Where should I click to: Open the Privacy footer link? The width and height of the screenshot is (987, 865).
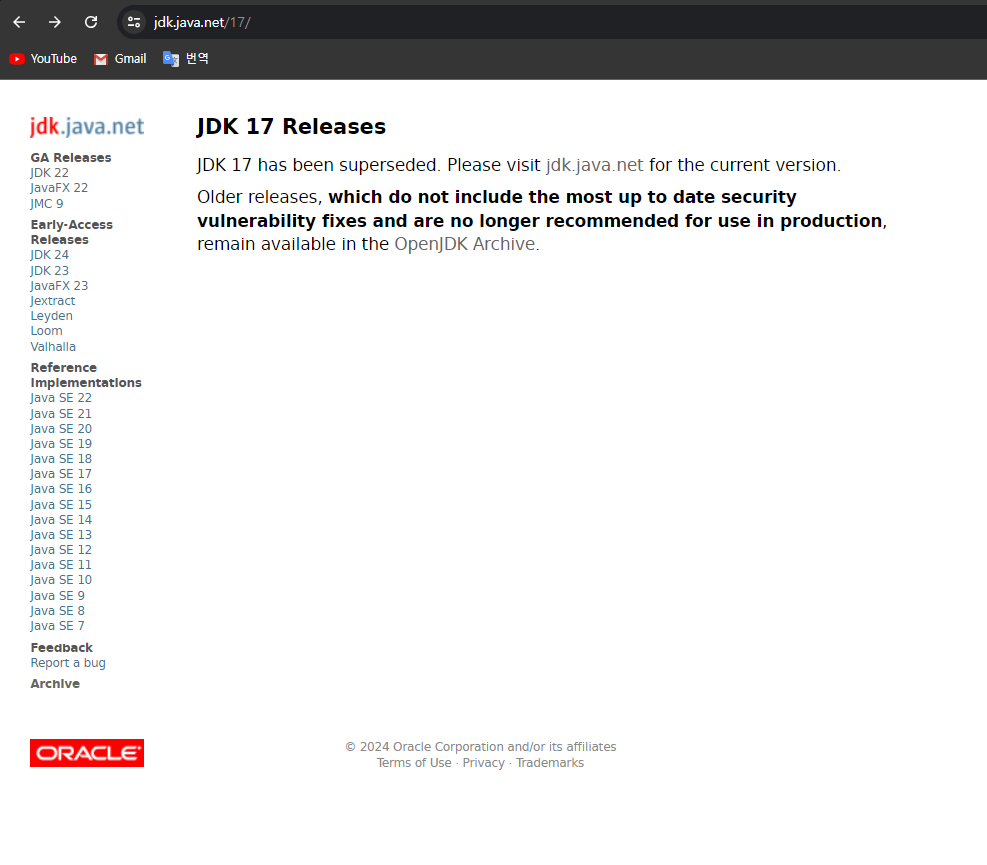click(483, 762)
